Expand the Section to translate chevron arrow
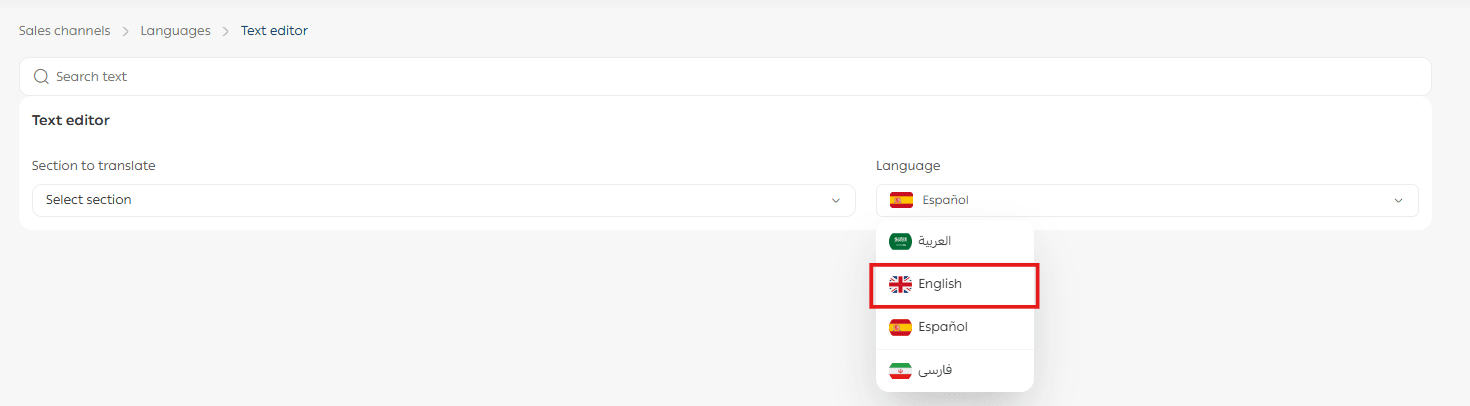Image resolution: width=1470 pixels, height=406 pixels. pyautogui.click(x=836, y=200)
